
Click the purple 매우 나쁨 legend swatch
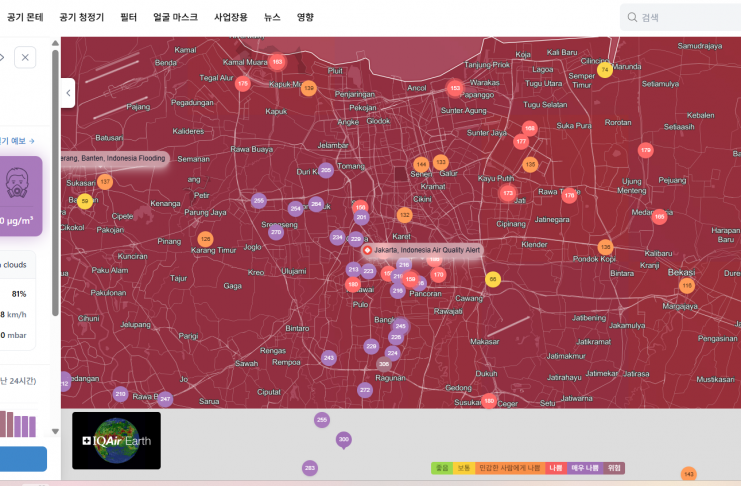584,468
